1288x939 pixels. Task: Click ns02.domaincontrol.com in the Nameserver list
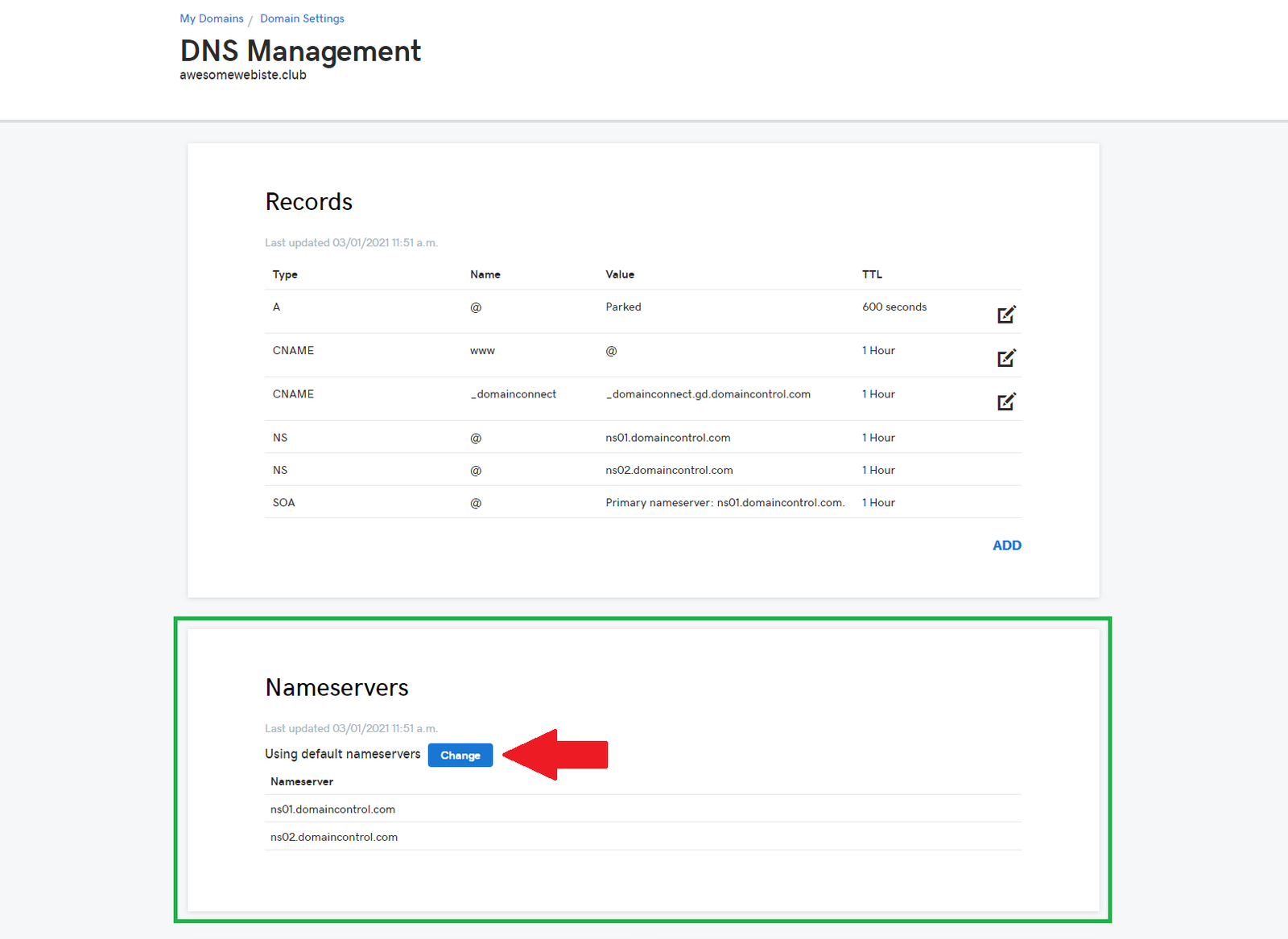click(x=334, y=837)
